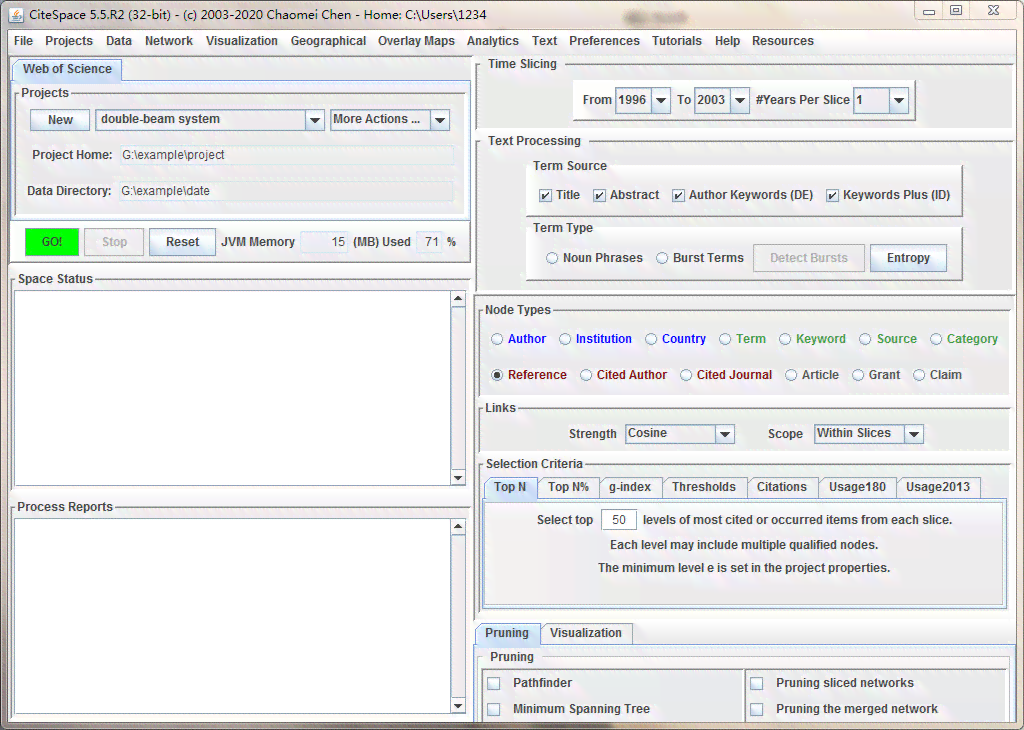
Task: Toggle the Title term source checkbox
Action: [x=545, y=195]
